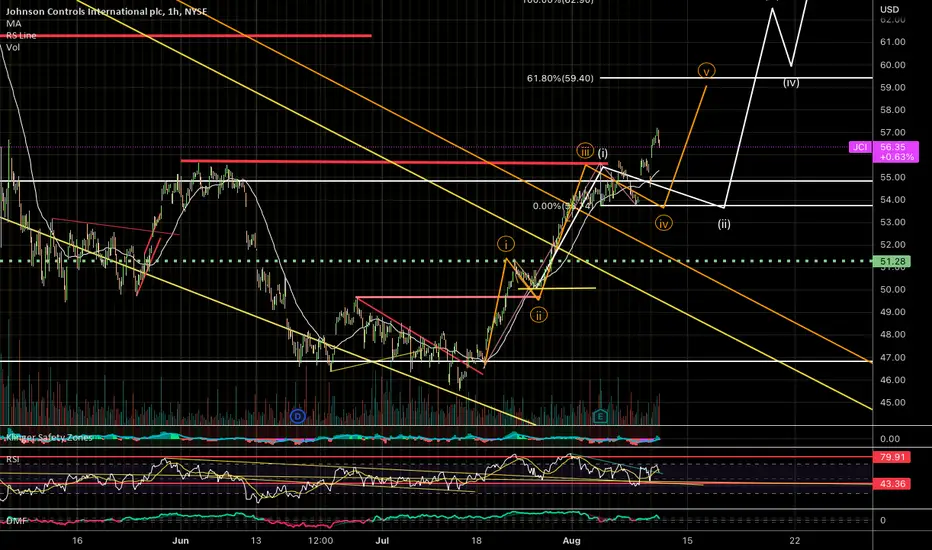Click the earnings 'E' marker icon

(x=600, y=416)
